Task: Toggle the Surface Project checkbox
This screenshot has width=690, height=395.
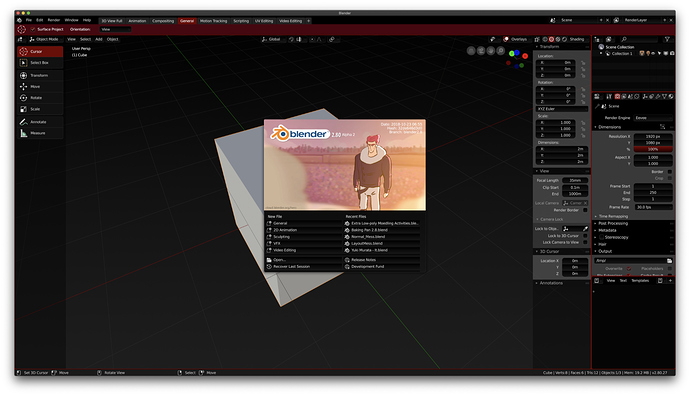Action: (x=33, y=29)
